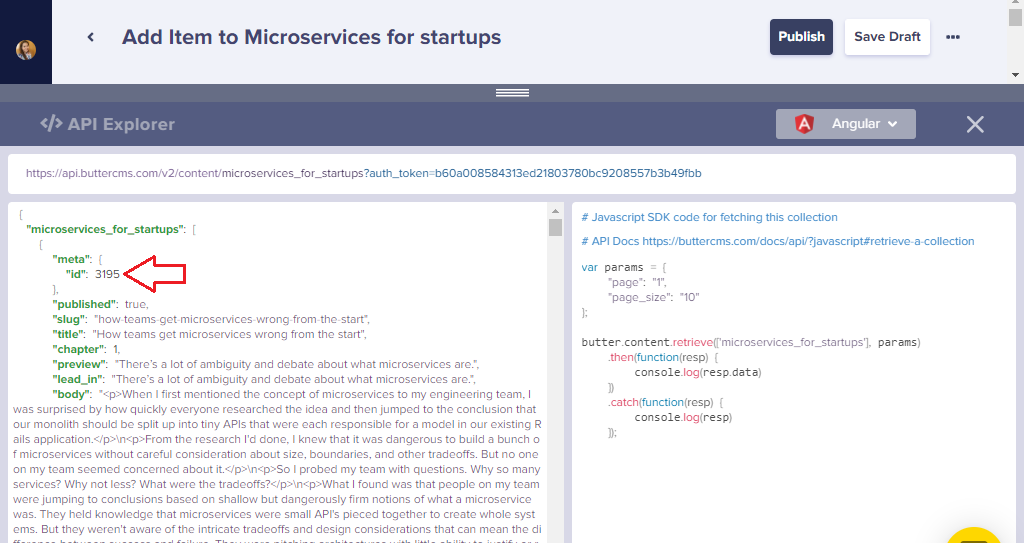Click the "lead_in" JSON key
Image resolution: width=1024 pixels, height=543 pixels.
coord(78,380)
